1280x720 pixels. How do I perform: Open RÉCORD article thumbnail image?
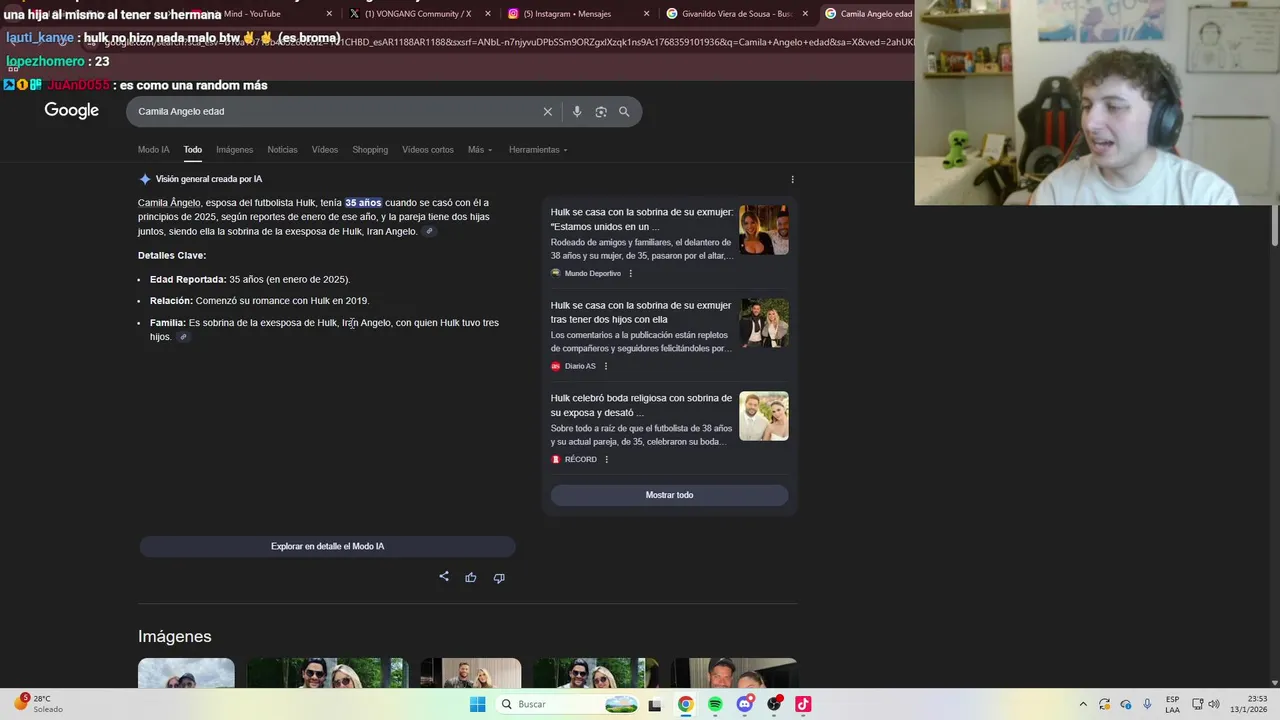click(764, 416)
